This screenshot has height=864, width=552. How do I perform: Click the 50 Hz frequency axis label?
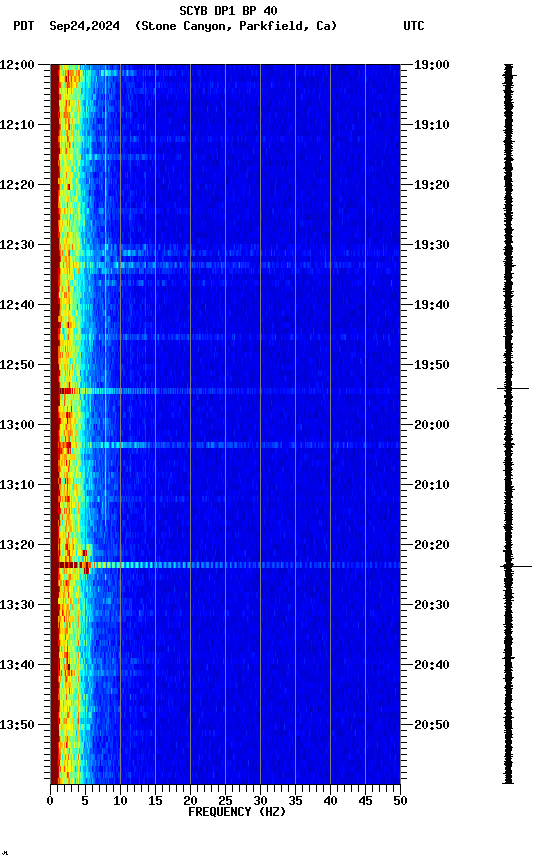400,802
